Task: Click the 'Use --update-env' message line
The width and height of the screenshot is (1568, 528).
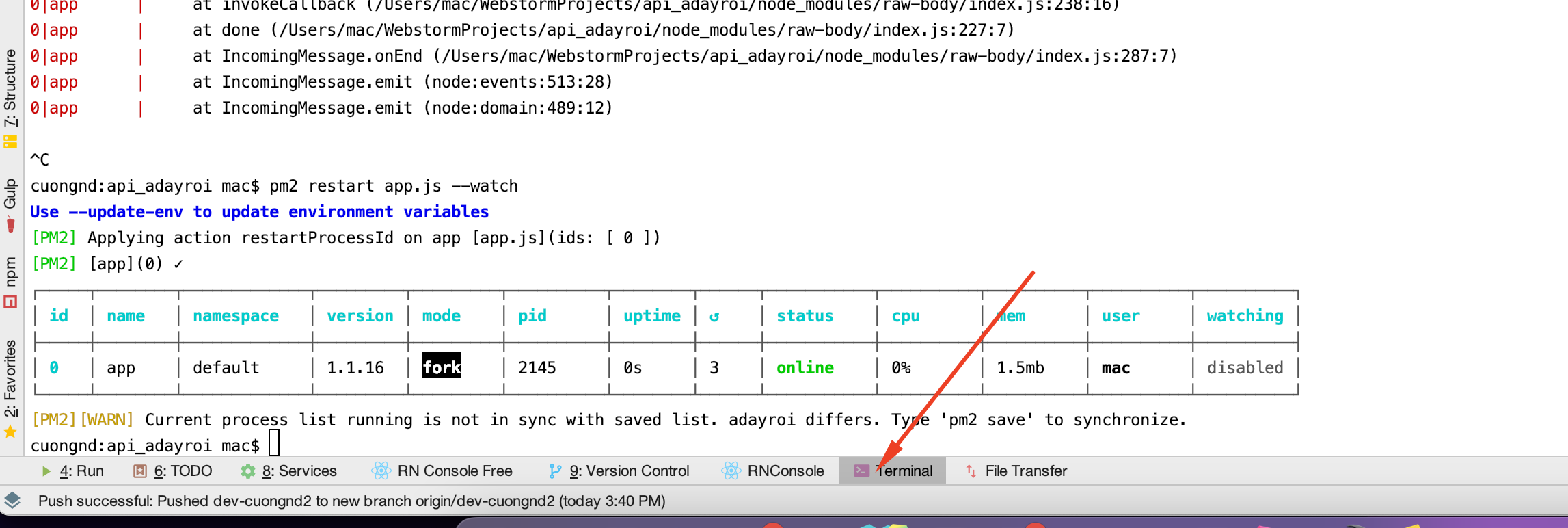Action: (x=260, y=212)
